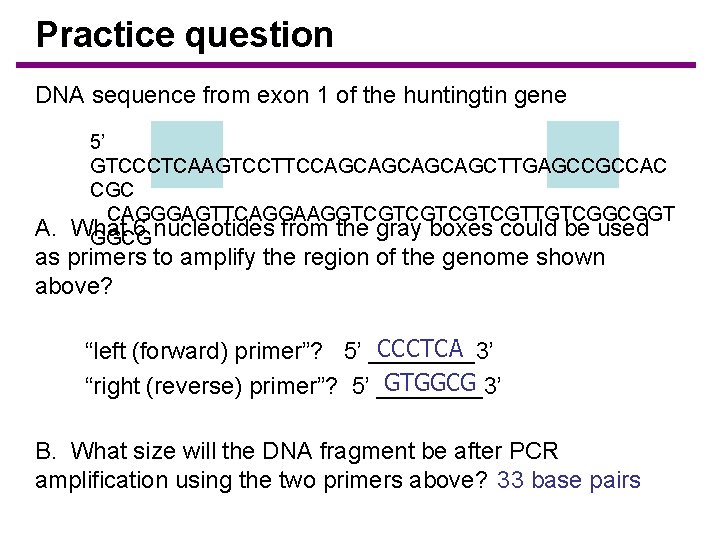Viewport: 720px width, 540px height.
Task: Click the CCCTCA forward primer answer
Action: point(422,349)
